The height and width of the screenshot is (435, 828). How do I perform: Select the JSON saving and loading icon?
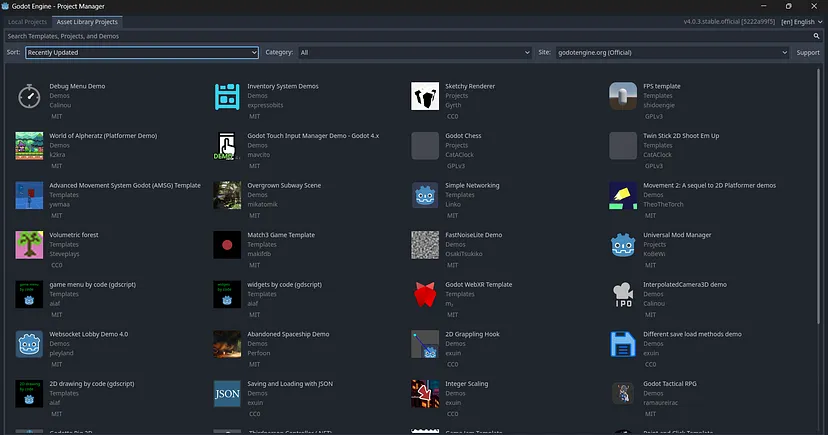(227, 394)
